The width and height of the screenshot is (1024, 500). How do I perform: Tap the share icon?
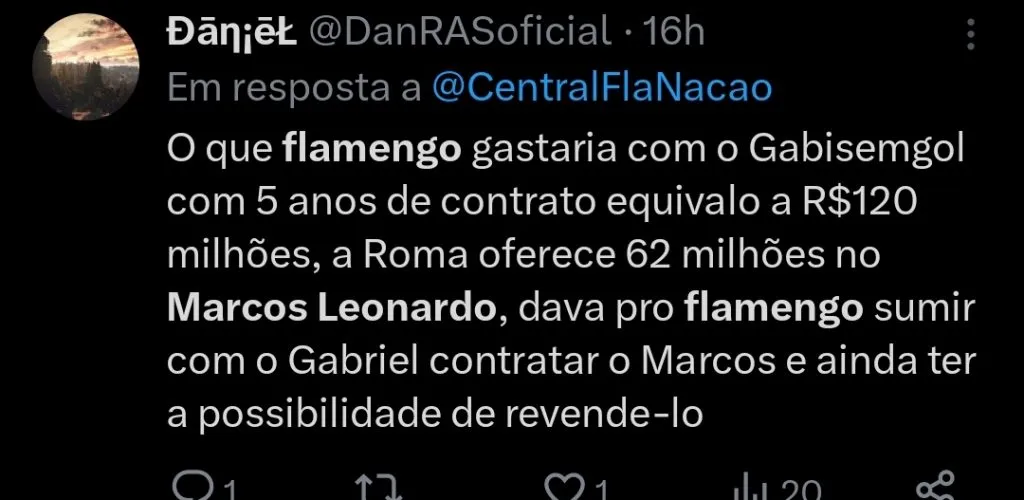pos(939,489)
